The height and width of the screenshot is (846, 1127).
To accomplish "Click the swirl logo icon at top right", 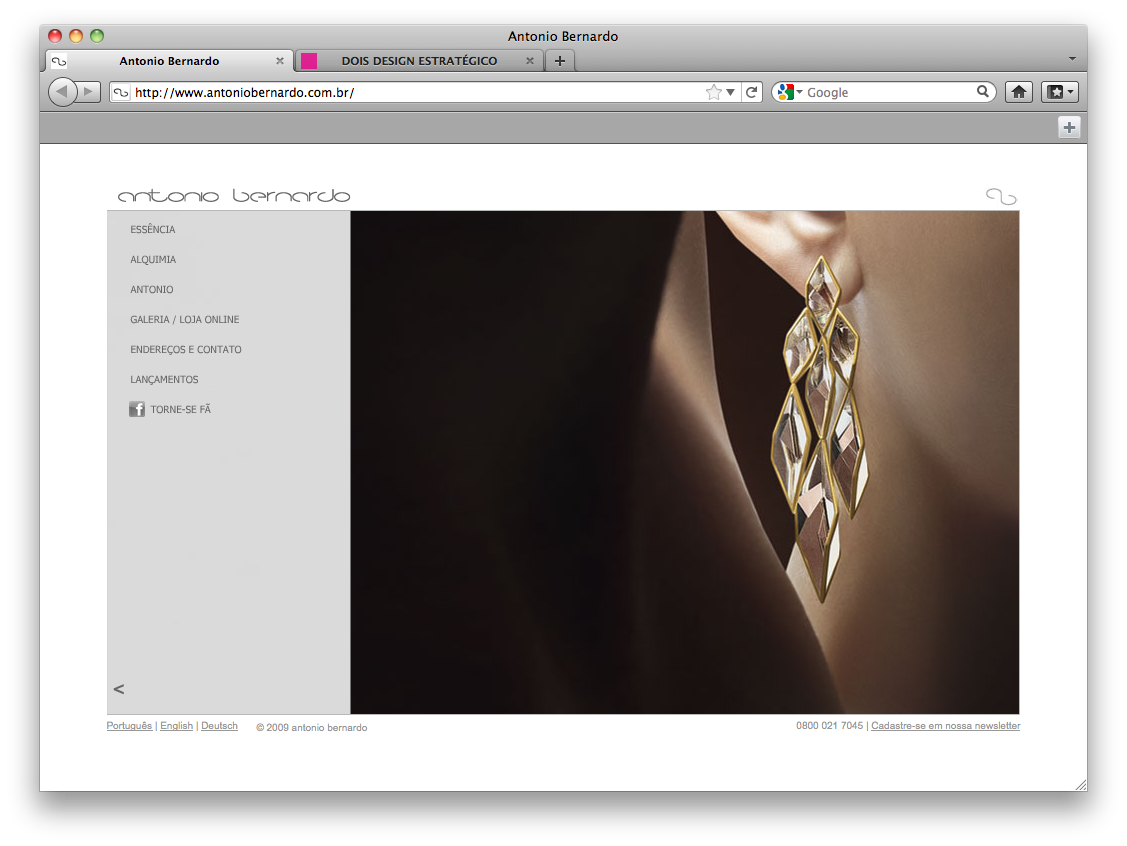I will (1000, 196).
